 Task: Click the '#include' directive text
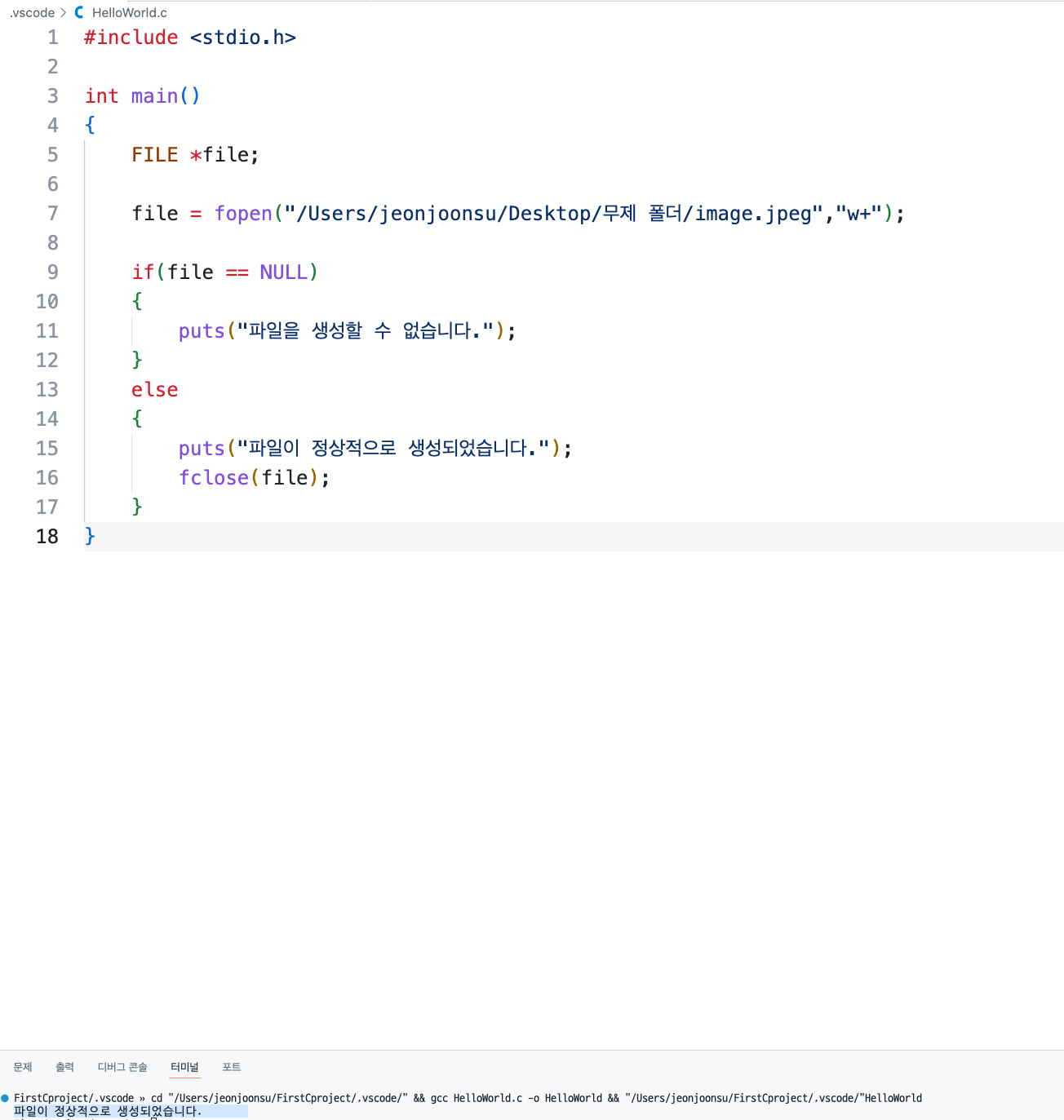[131, 38]
